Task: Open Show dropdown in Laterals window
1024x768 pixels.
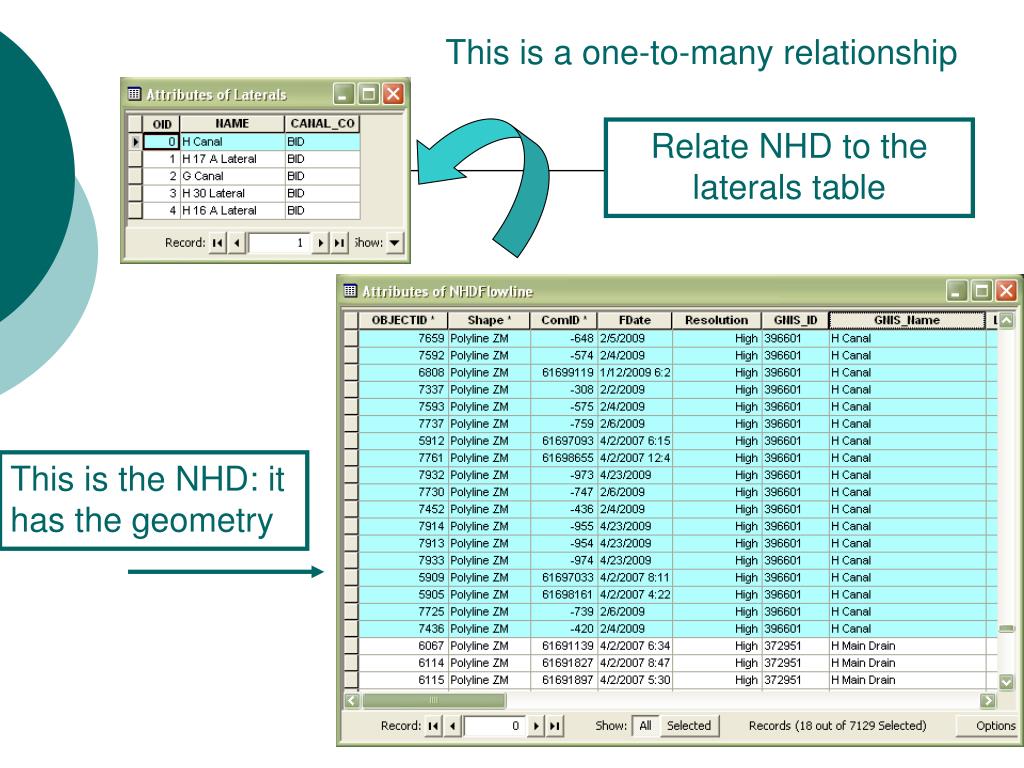Action: (394, 243)
